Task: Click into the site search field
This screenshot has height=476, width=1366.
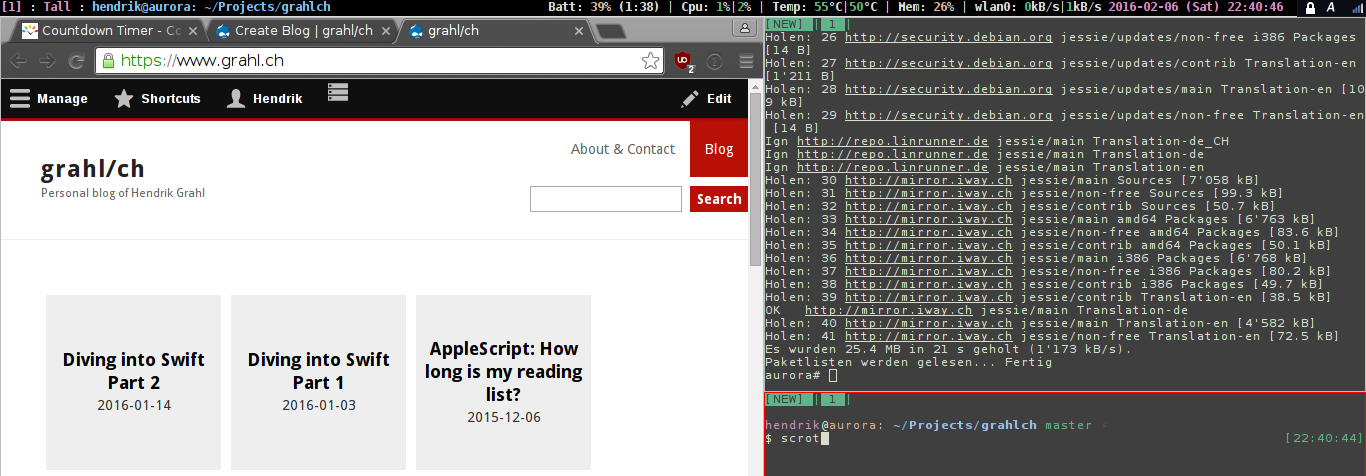Action: click(x=606, y=199)
